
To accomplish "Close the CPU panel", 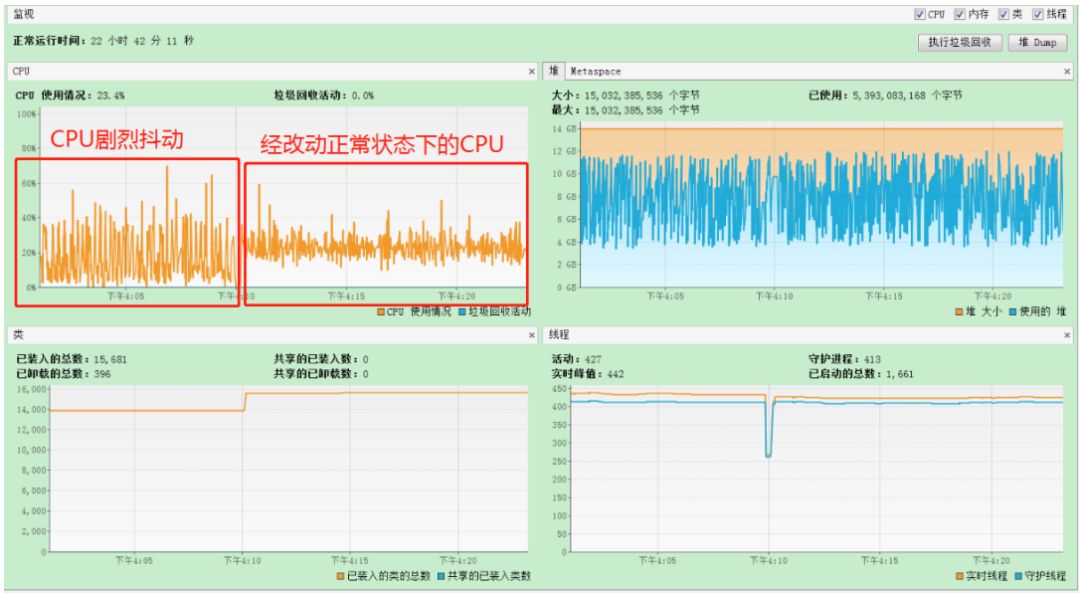I will pyautogui.click(x=532, y=72).
